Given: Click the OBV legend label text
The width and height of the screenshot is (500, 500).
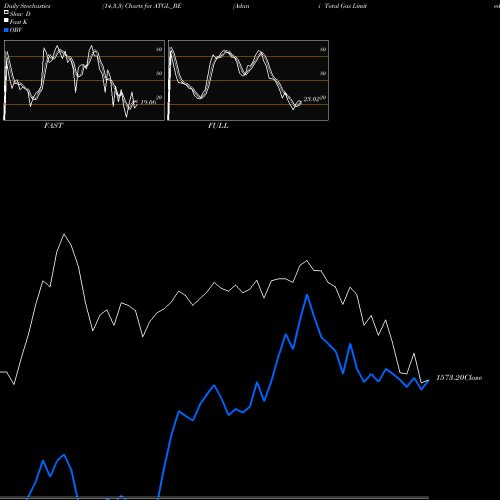Looking at the screenshot, I should (16, 30).
